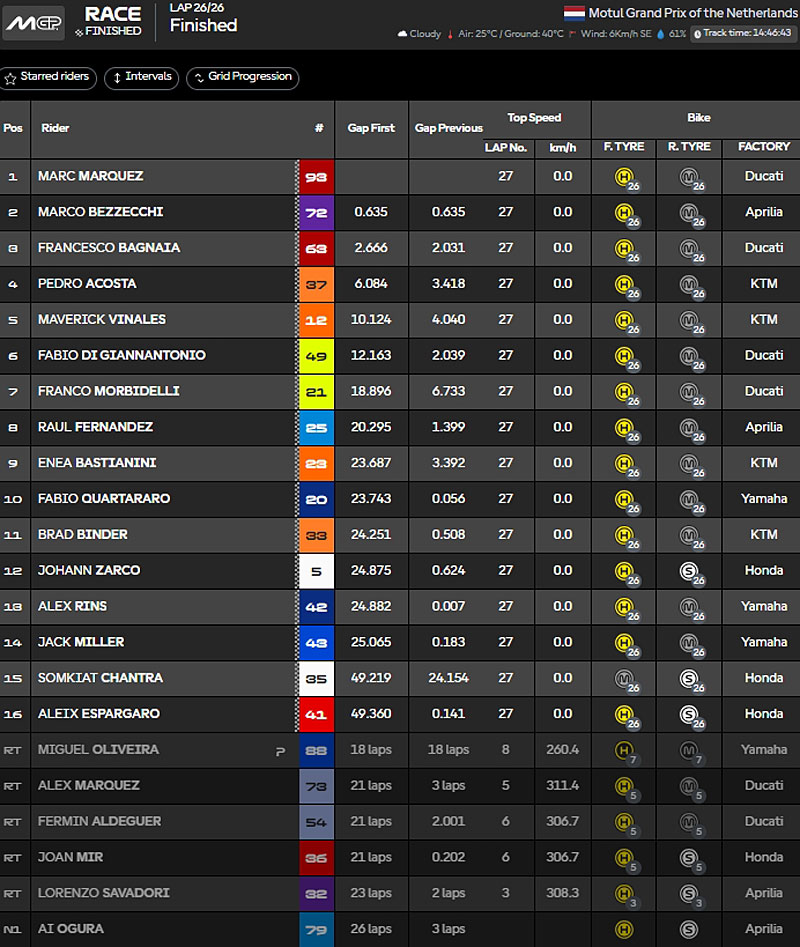The image size is (800, 947).
Task: Toggle the Intervals view
Action: 141,77
